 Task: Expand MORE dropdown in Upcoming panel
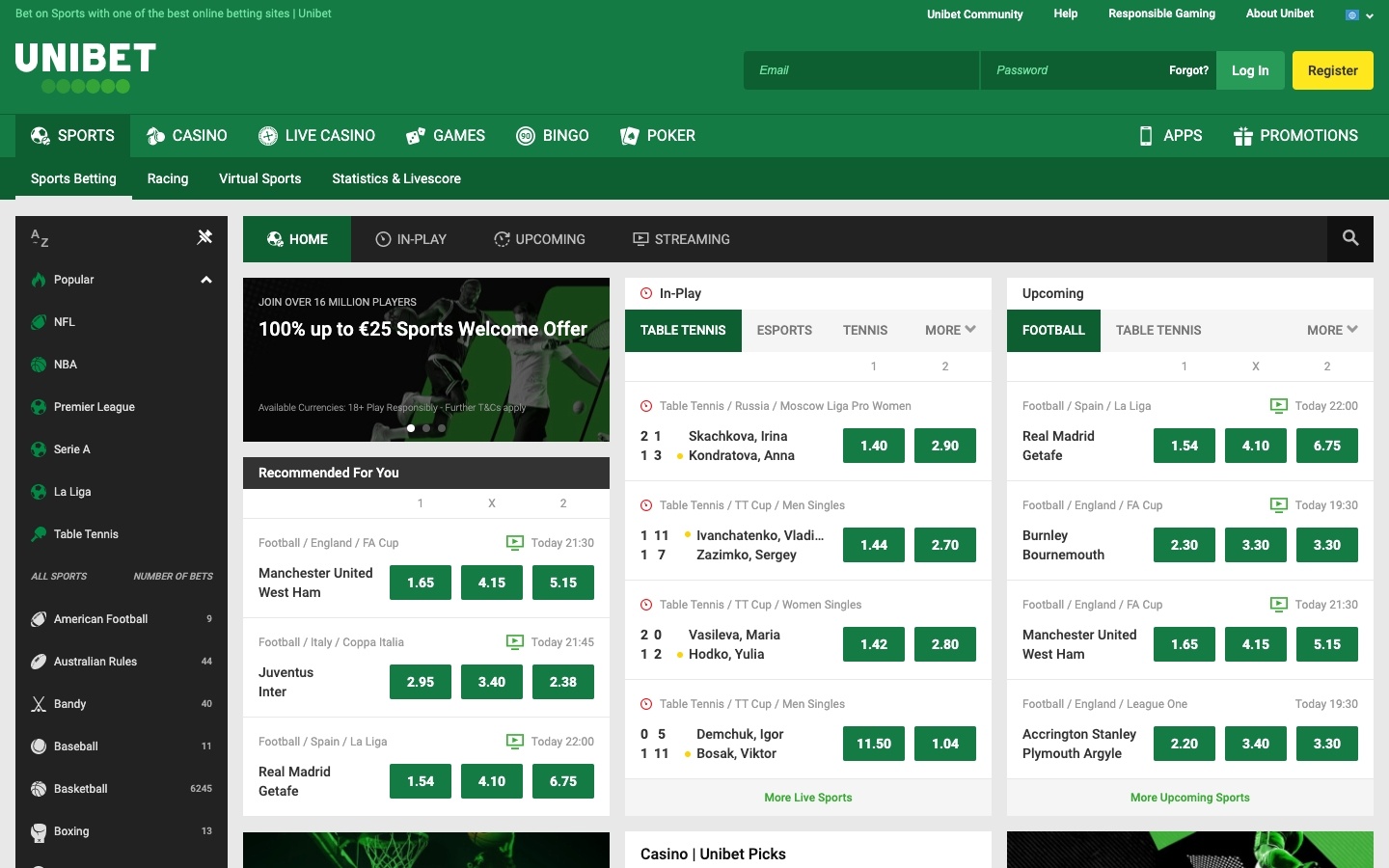click(x=1332, y=330)
